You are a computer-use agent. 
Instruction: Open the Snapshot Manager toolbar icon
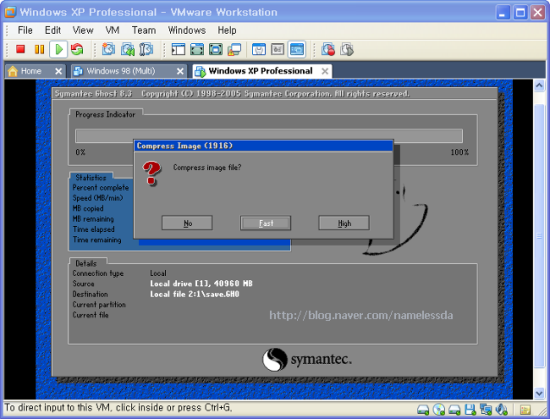[x=146, y=49]
